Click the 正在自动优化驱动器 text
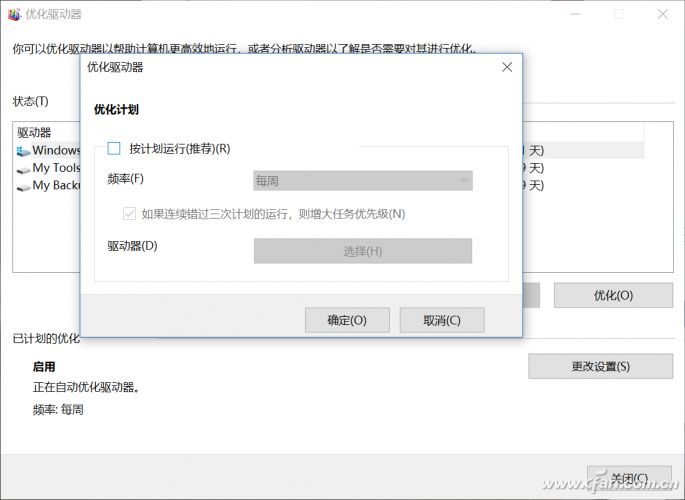Viewport: 685px width, 500px height. pyautogui.click(x=86, y=387)
